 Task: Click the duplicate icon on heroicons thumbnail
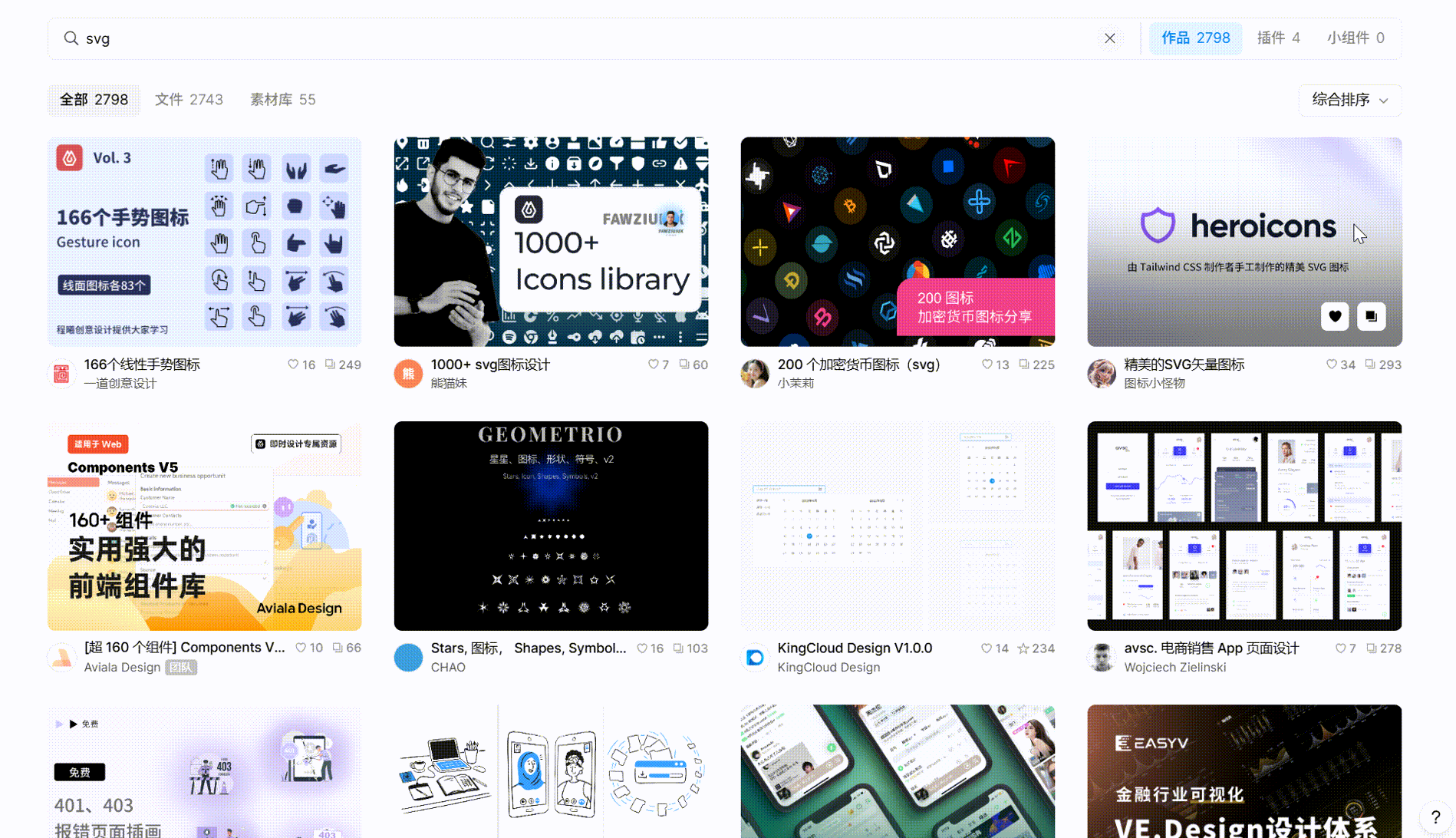click(x=1372, y=316)
